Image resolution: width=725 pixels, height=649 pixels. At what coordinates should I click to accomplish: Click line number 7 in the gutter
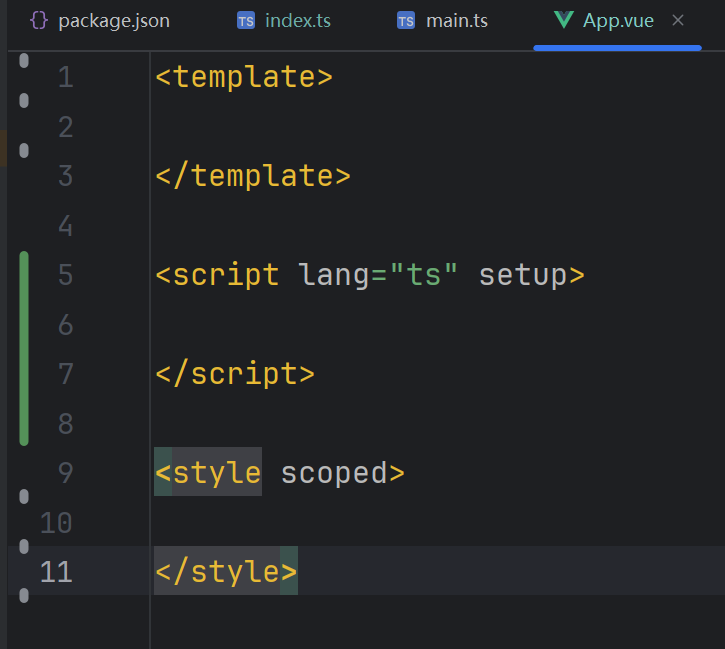click(66, 374)
